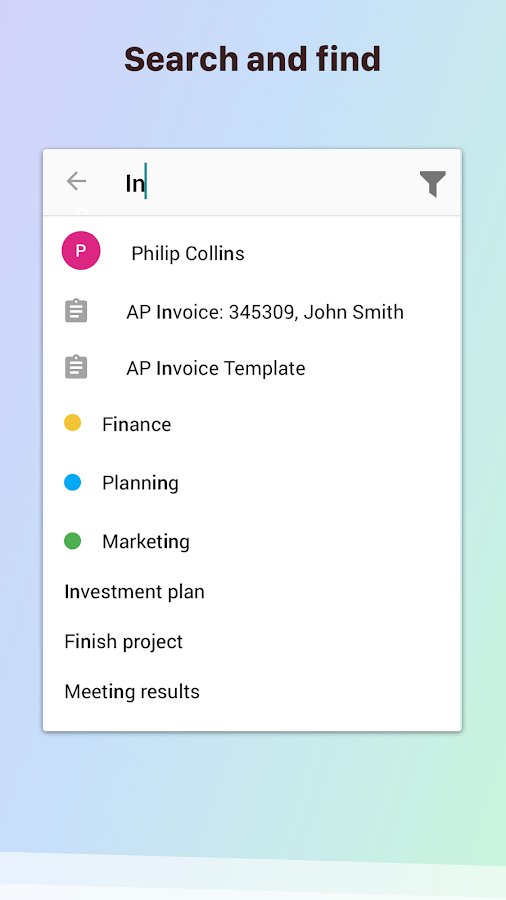
Task: Click the name "John Smith" in invoice result
Action: [353, 312]
